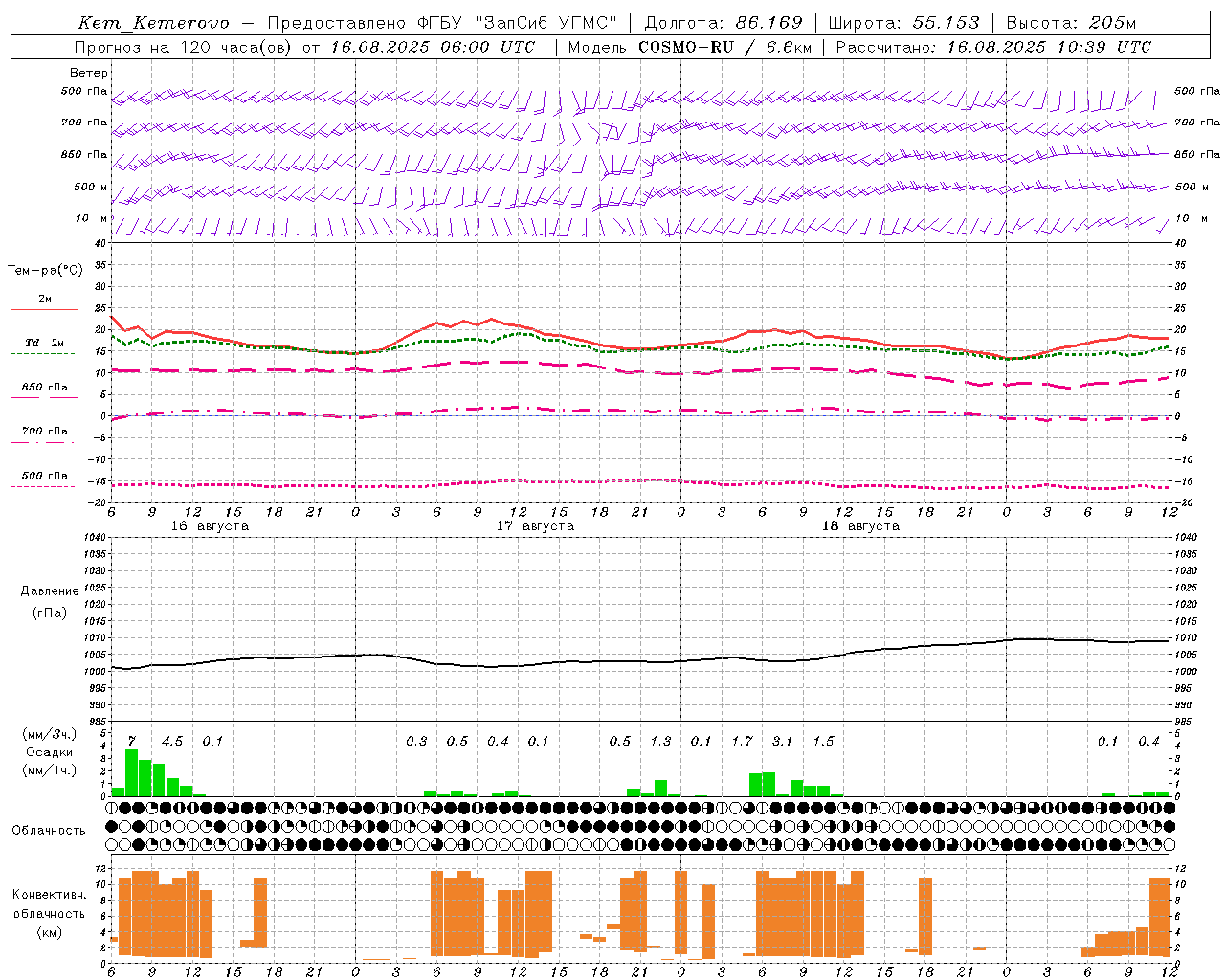Click the 7 precipitation total value
Viewport: 1225px width, 980px height.
tap(131, 741)
